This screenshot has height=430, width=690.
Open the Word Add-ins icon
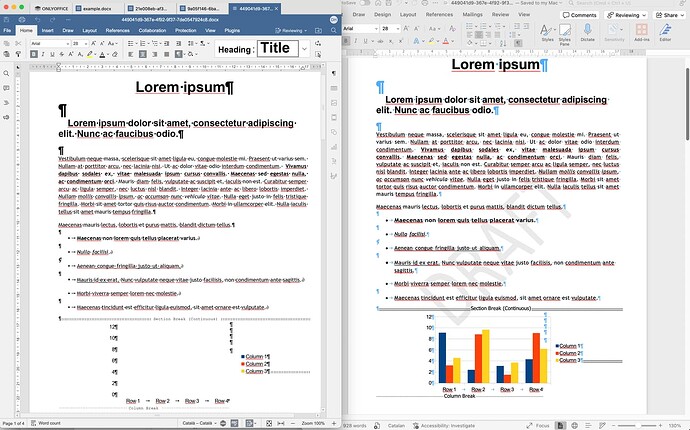[642, 32]
